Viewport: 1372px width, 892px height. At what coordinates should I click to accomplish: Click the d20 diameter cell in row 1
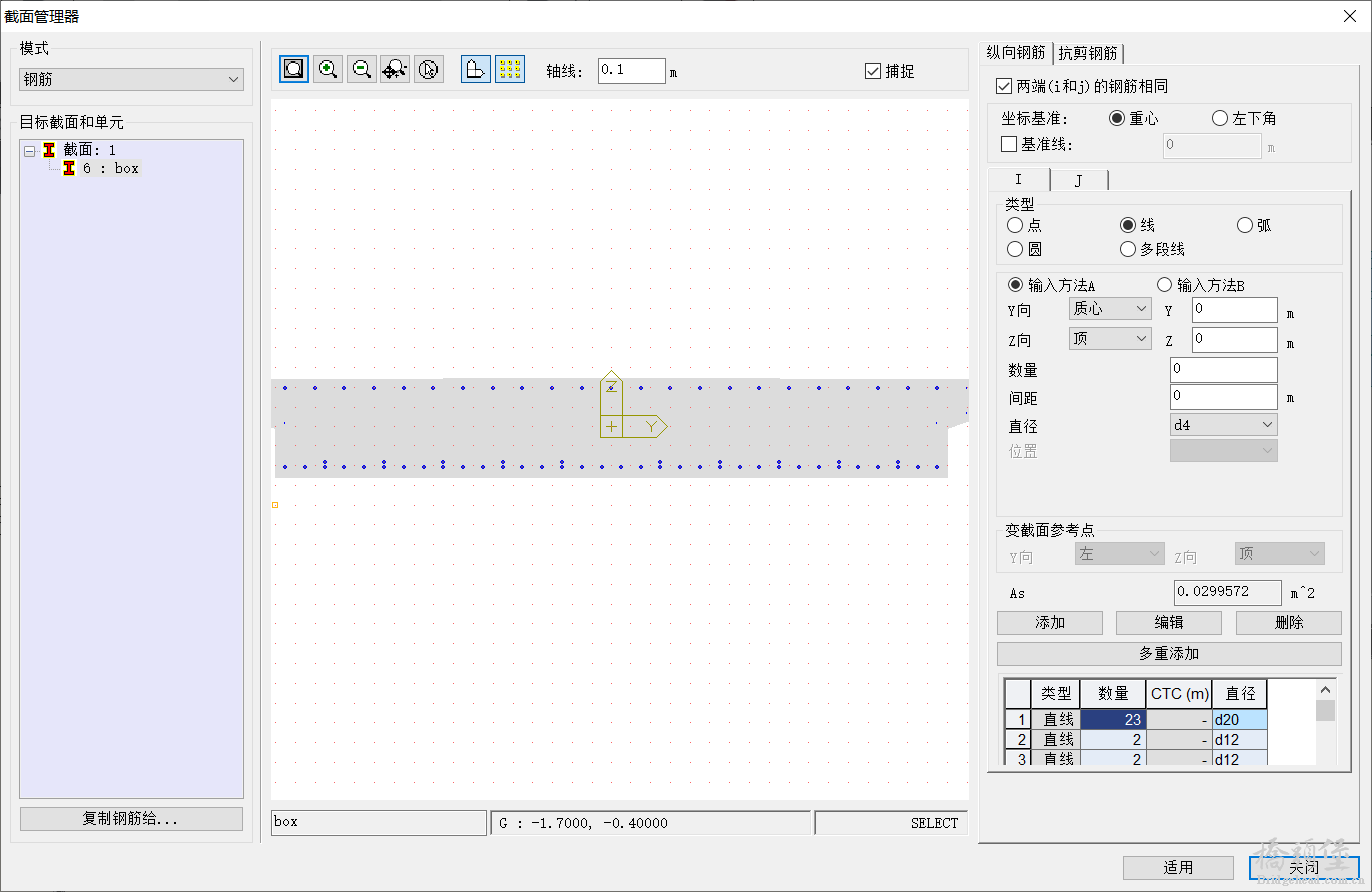[1240, 719]
